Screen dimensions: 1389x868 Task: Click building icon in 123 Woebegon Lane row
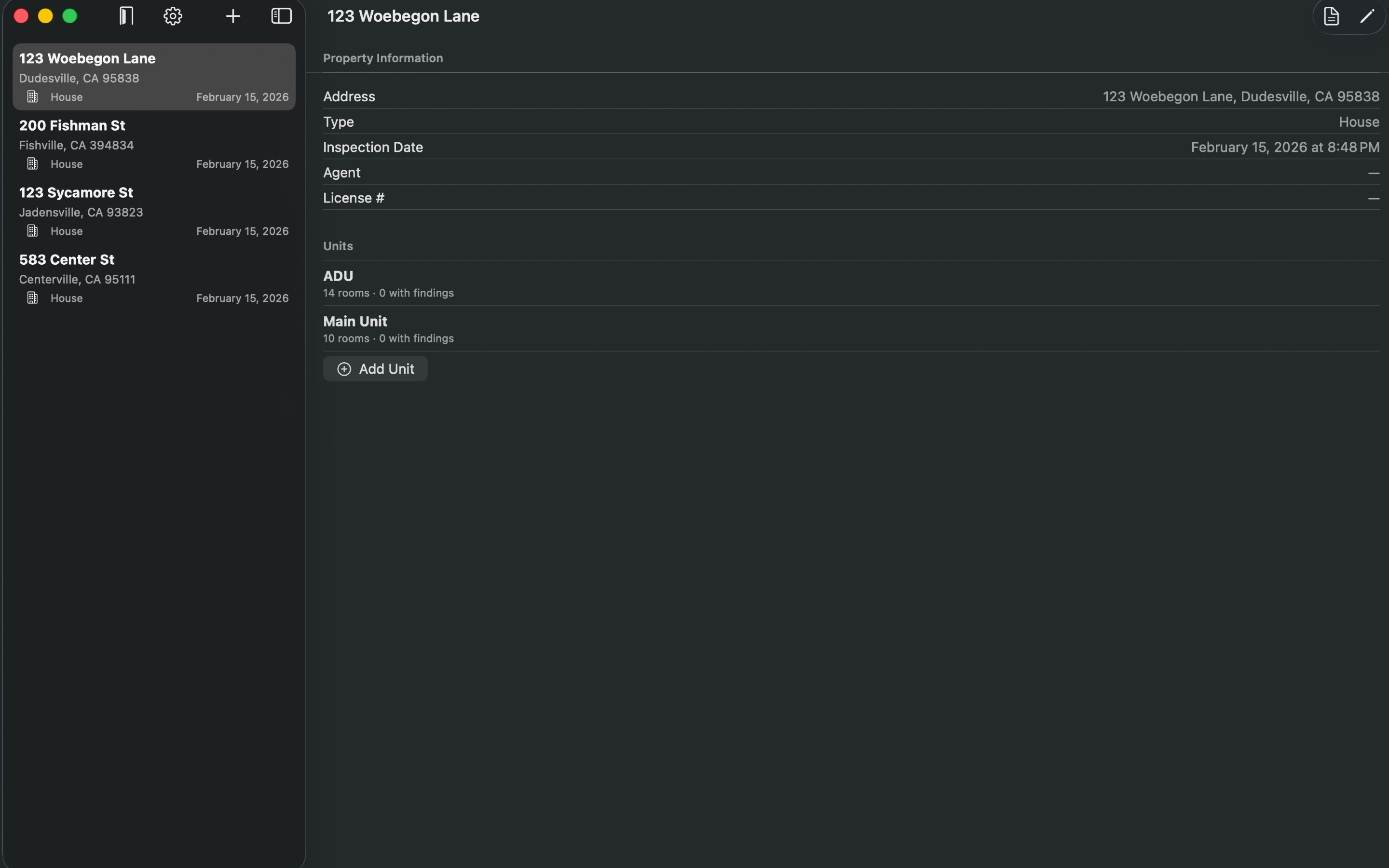coord(33,97)
